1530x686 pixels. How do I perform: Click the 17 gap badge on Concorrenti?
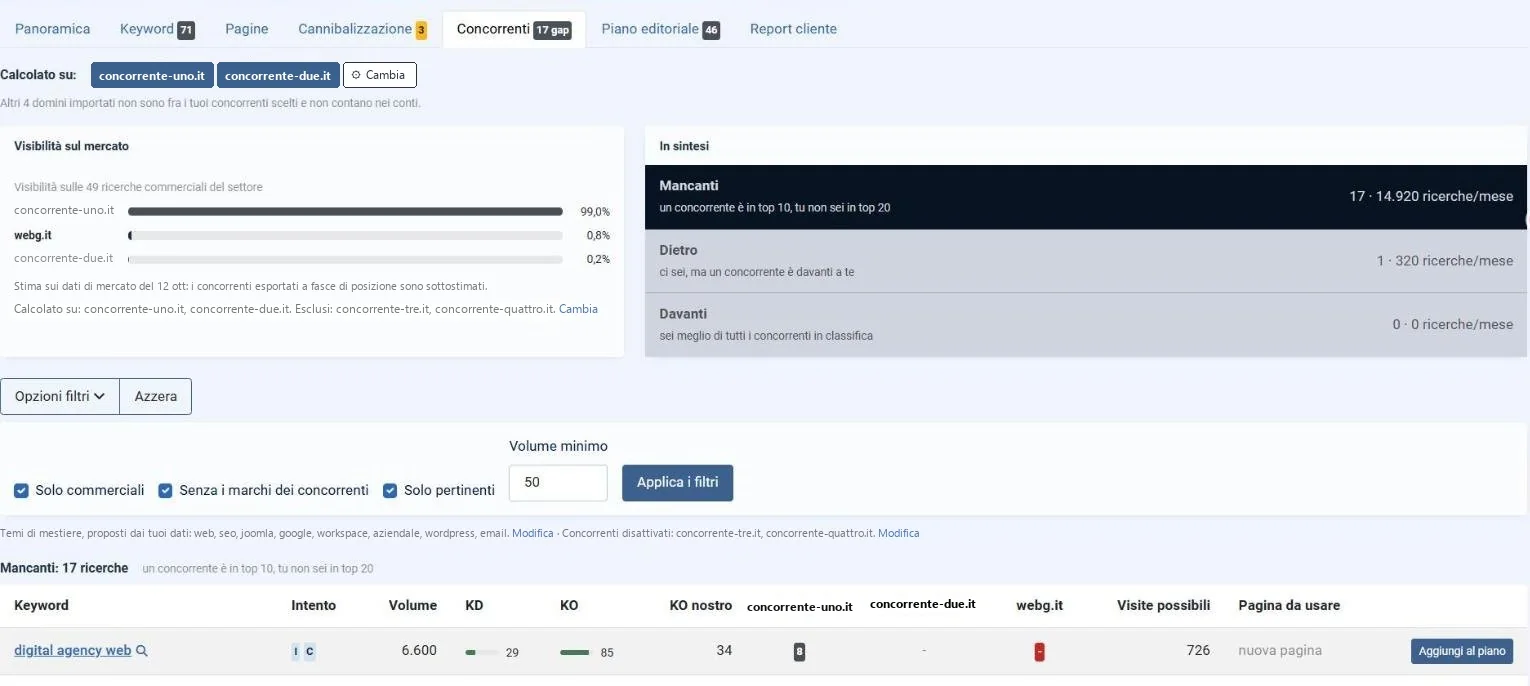click(553, 30)
